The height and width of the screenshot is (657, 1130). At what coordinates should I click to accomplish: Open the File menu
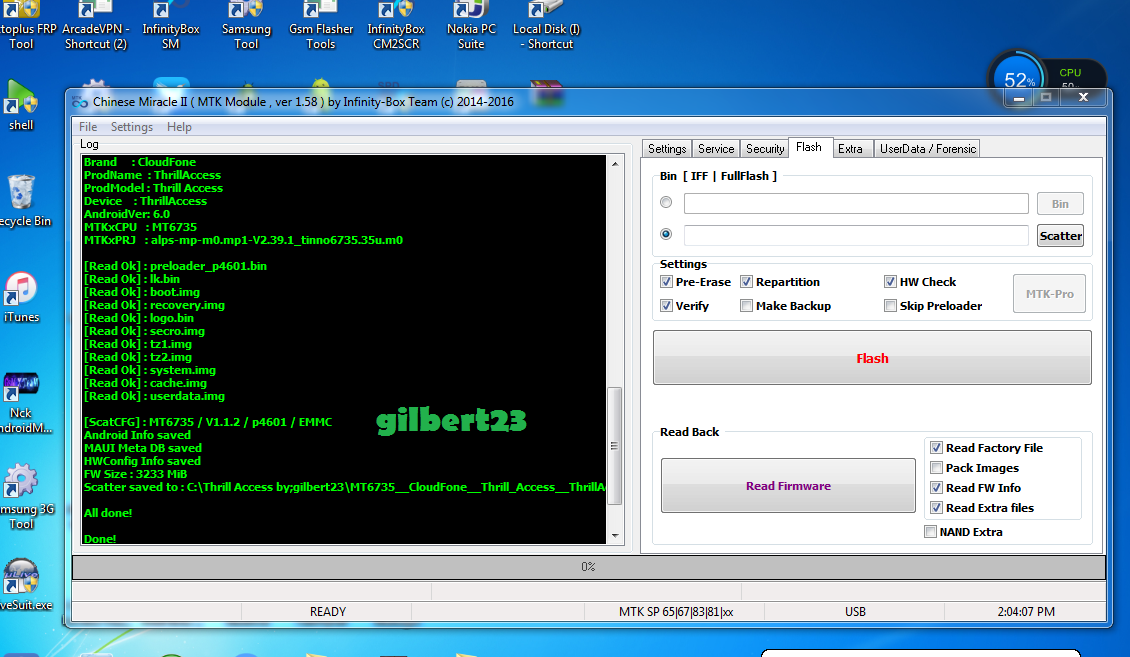[88, 127]
